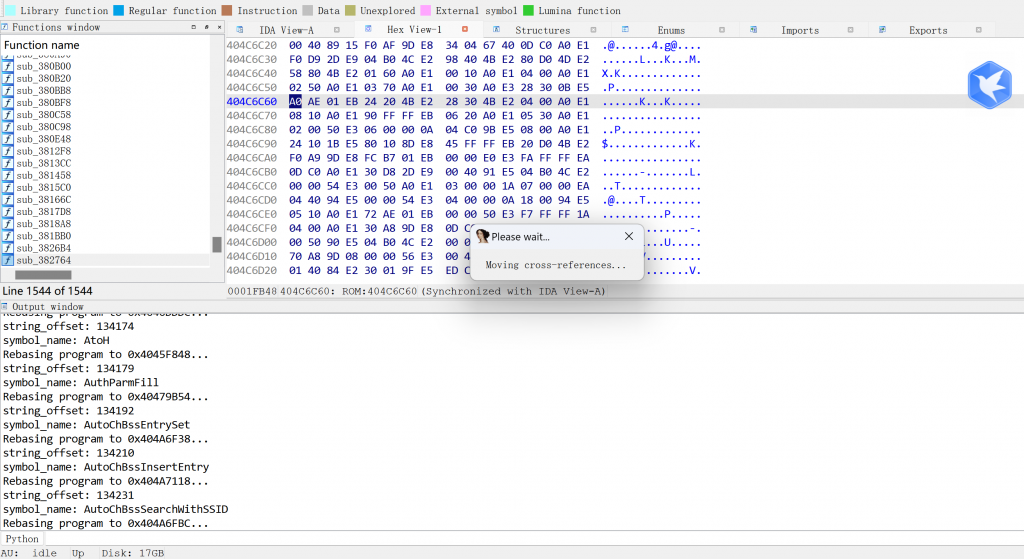1024x559 pixels.
Task: Select sub_380B00 in the functions list
Action: point(43,66)
